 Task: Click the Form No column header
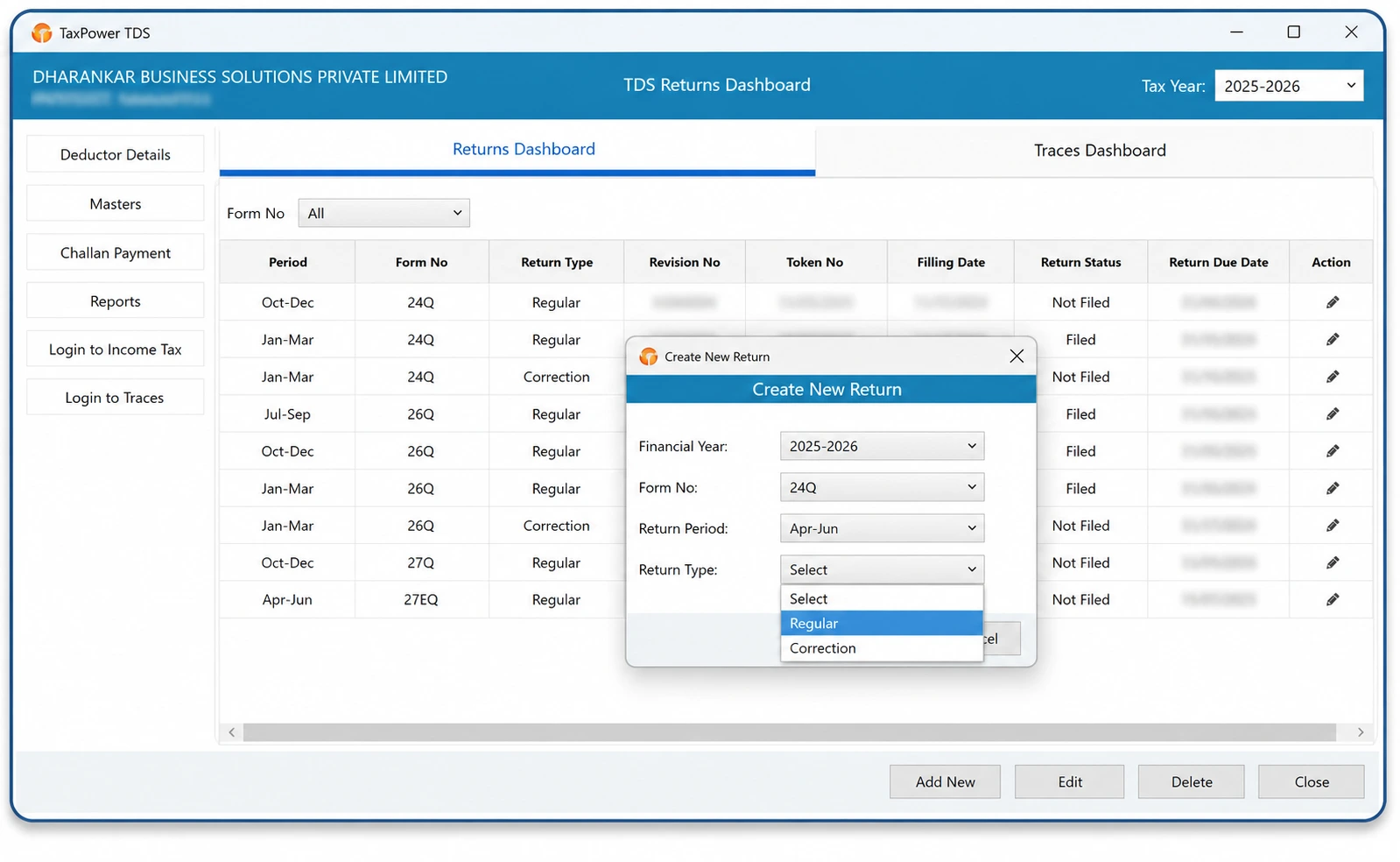[421, 262]
